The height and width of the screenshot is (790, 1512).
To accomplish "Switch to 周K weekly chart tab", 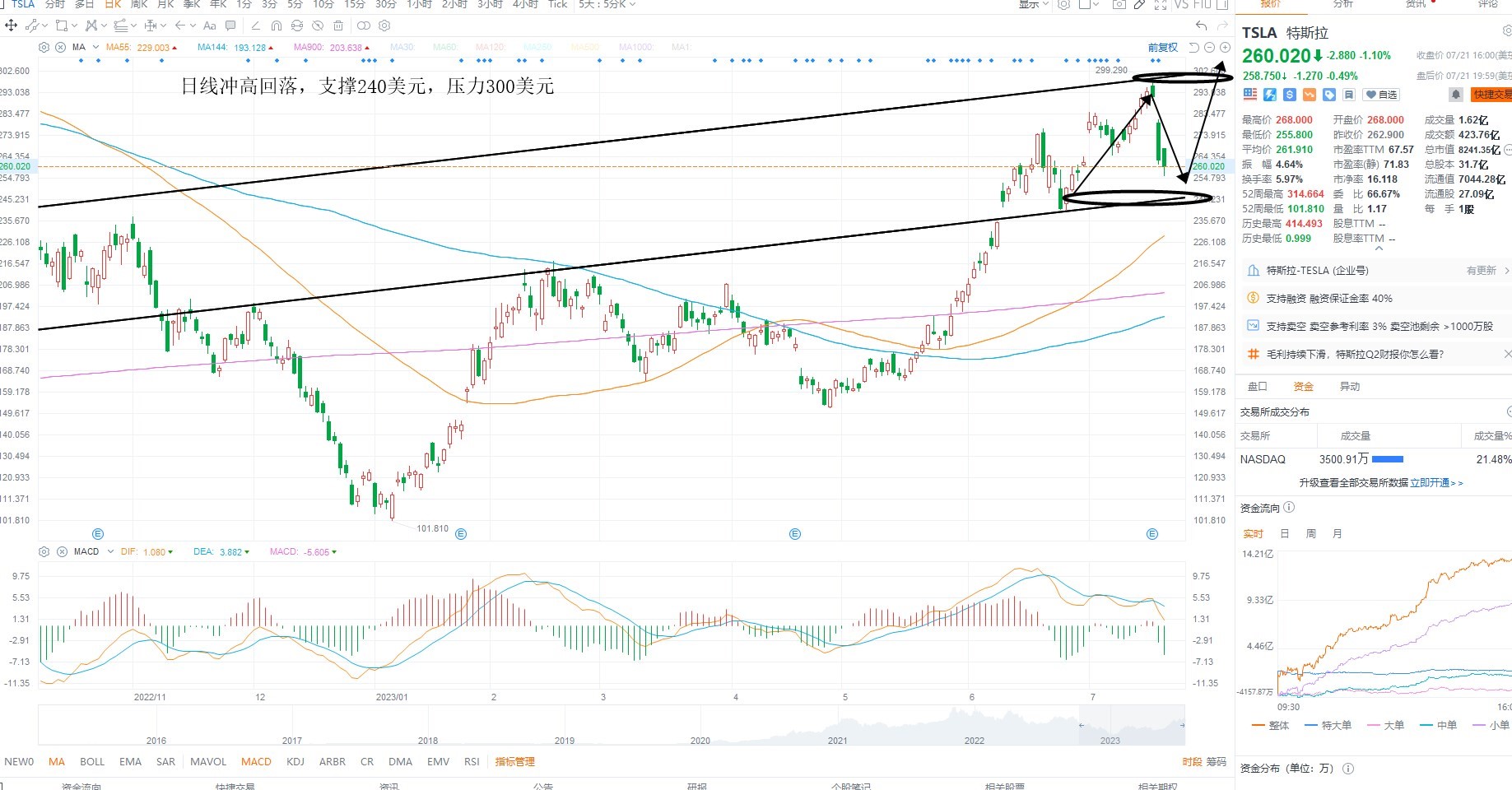I will pos(139,5).
